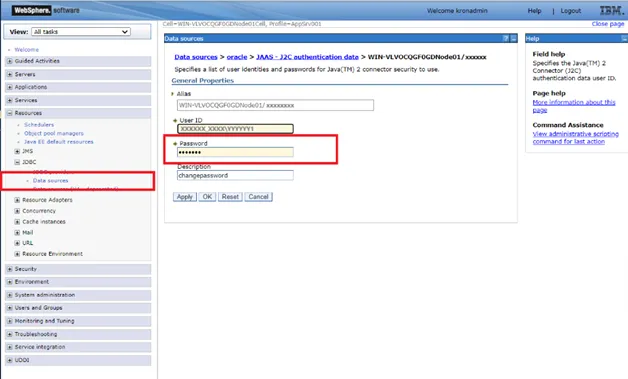Go to JAAS - J2C authentication data breadcrumb
Screen dimensions: 628x379
pos(307,57)
